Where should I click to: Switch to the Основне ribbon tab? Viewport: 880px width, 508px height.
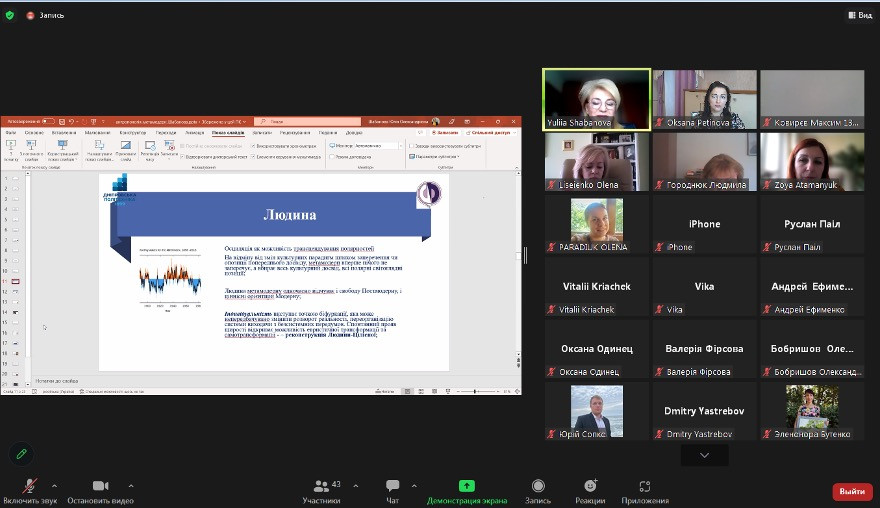click(34, 132)
